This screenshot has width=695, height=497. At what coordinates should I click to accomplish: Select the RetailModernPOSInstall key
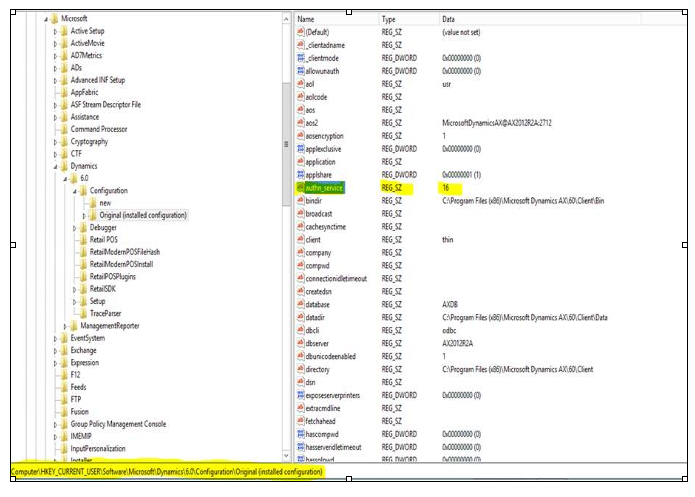pyautogui.click(x=121, y=264)
